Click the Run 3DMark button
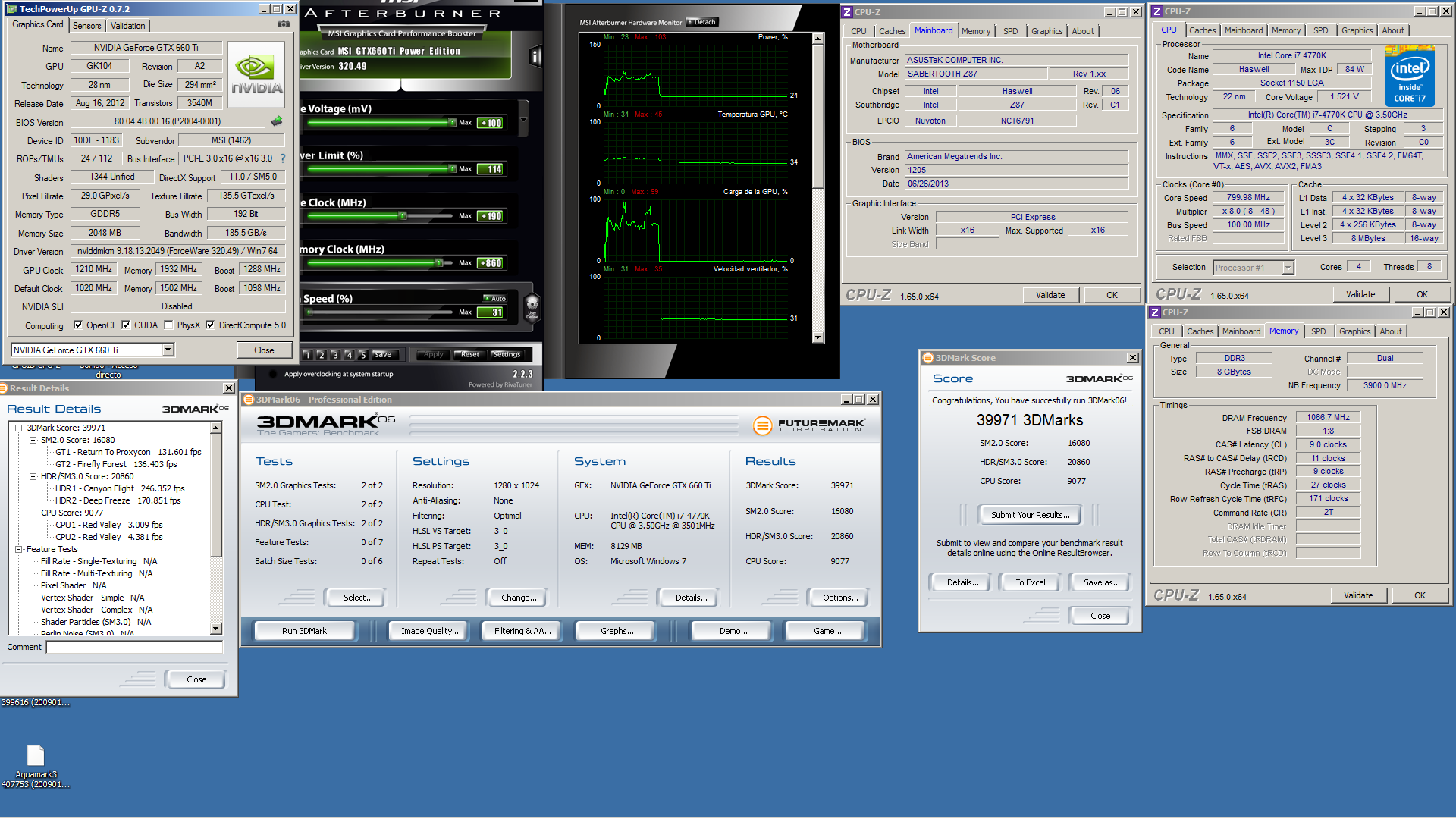This screenshot has height=819, width=1456. pos(304,631)
